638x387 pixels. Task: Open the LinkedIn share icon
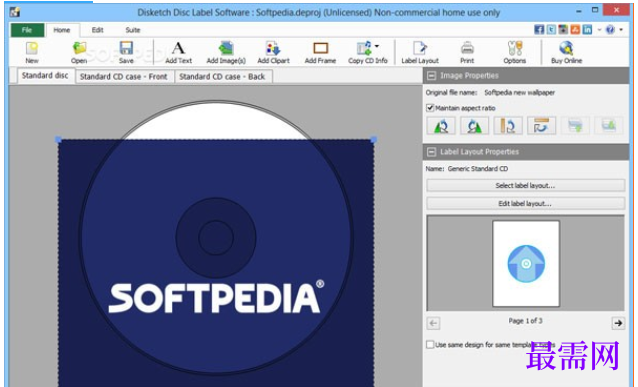[587, 29]
